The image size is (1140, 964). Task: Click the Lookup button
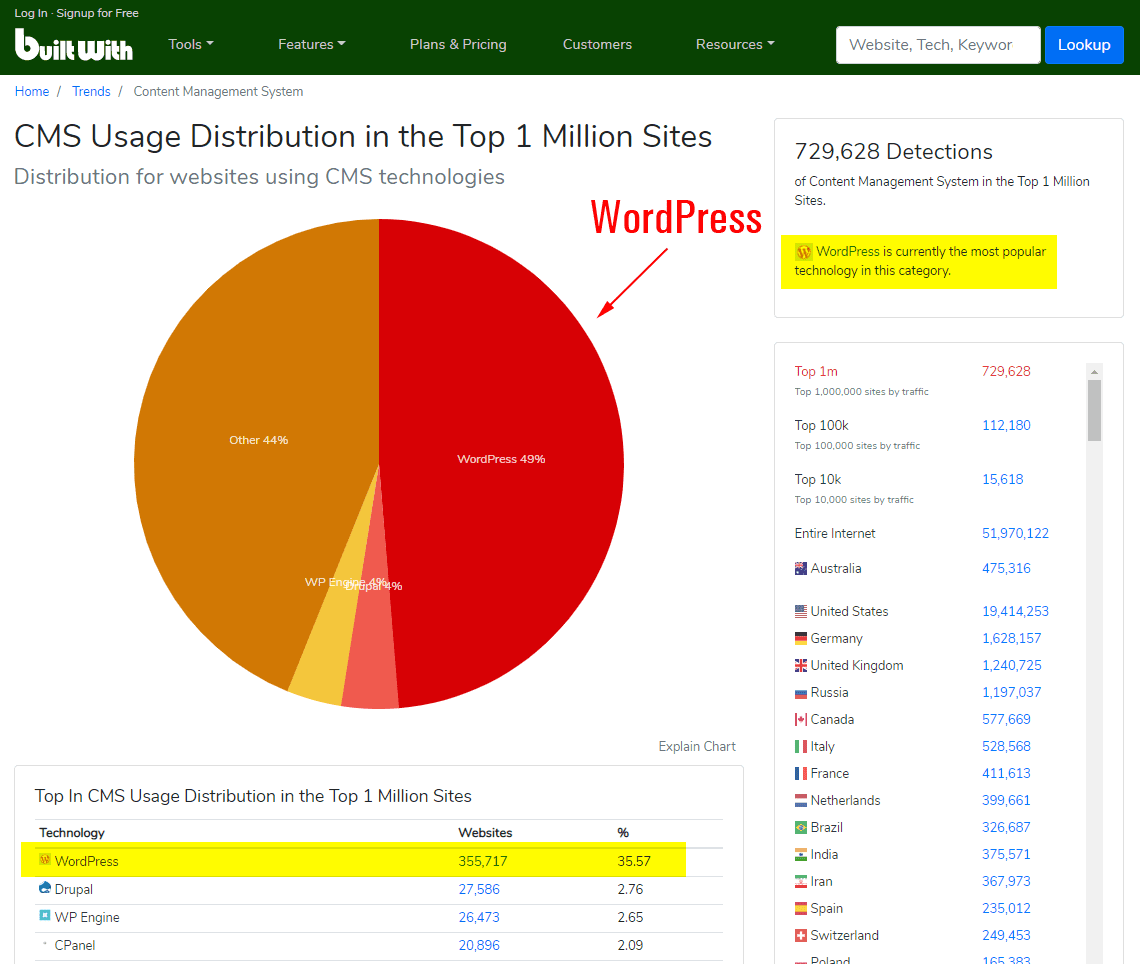1084,45
